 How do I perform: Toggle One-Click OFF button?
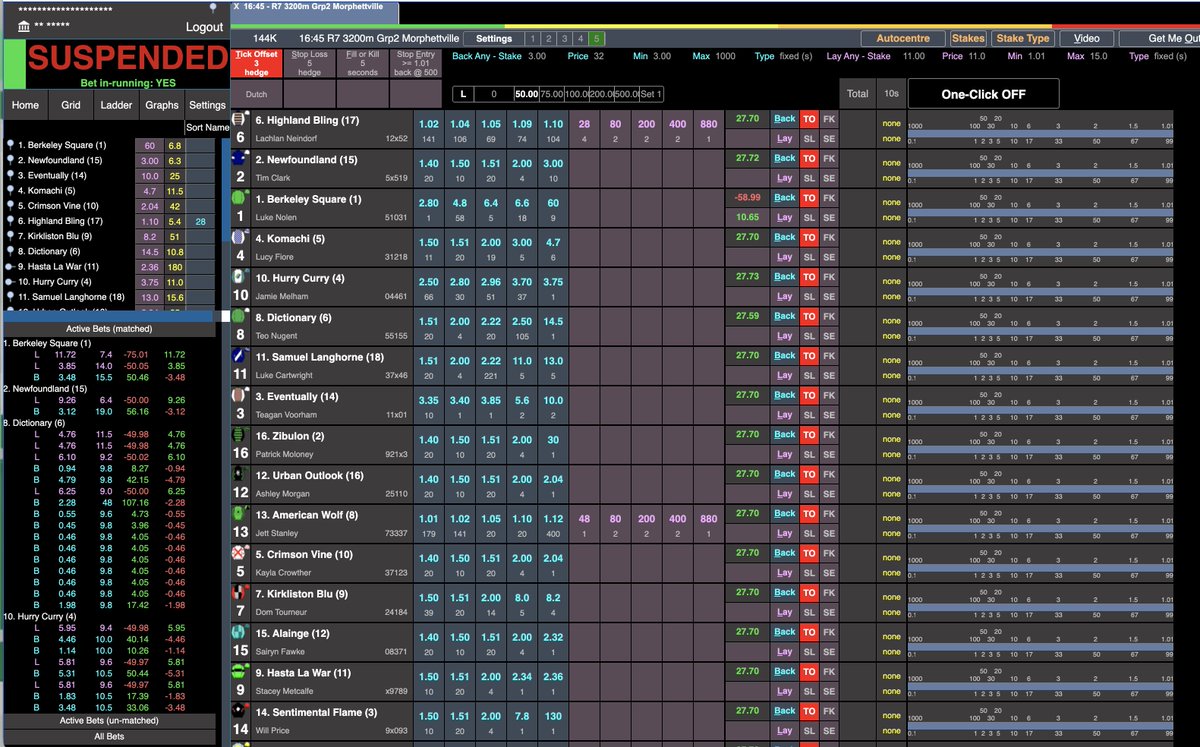[983, 94]
